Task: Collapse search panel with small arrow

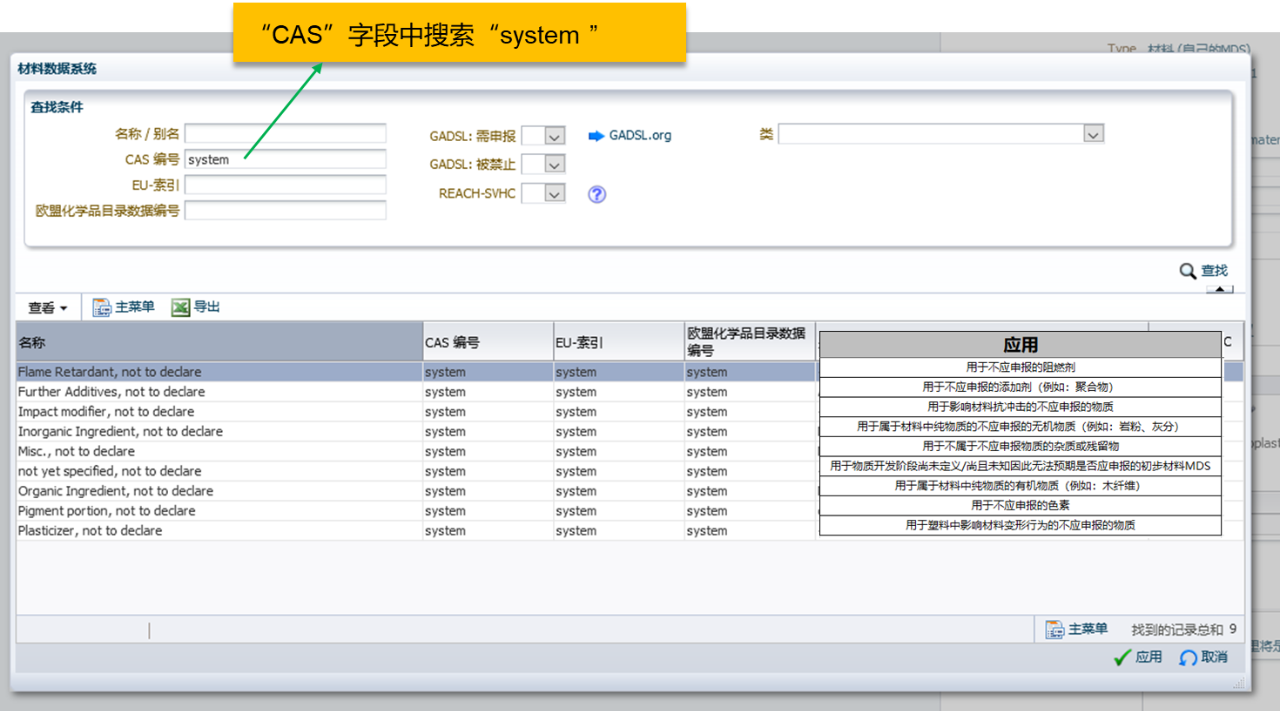Action: pos(1219,290)
